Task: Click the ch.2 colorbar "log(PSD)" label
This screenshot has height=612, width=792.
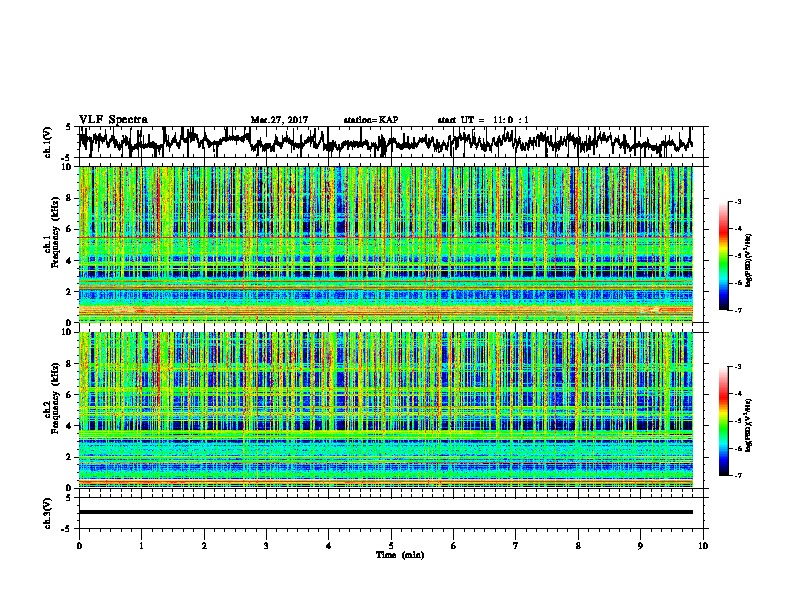Action: tap(748, 425)
